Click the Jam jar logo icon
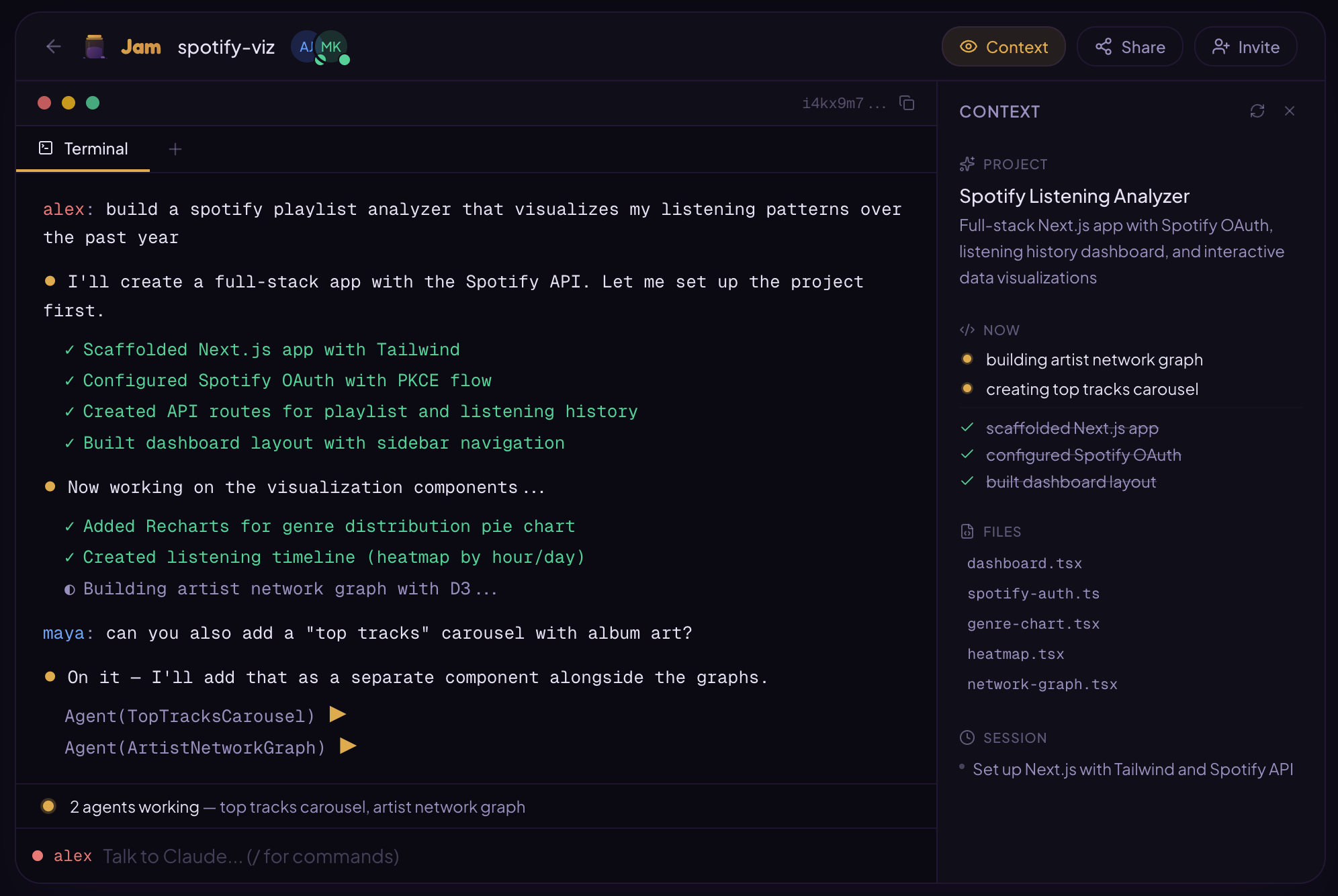 95,47
